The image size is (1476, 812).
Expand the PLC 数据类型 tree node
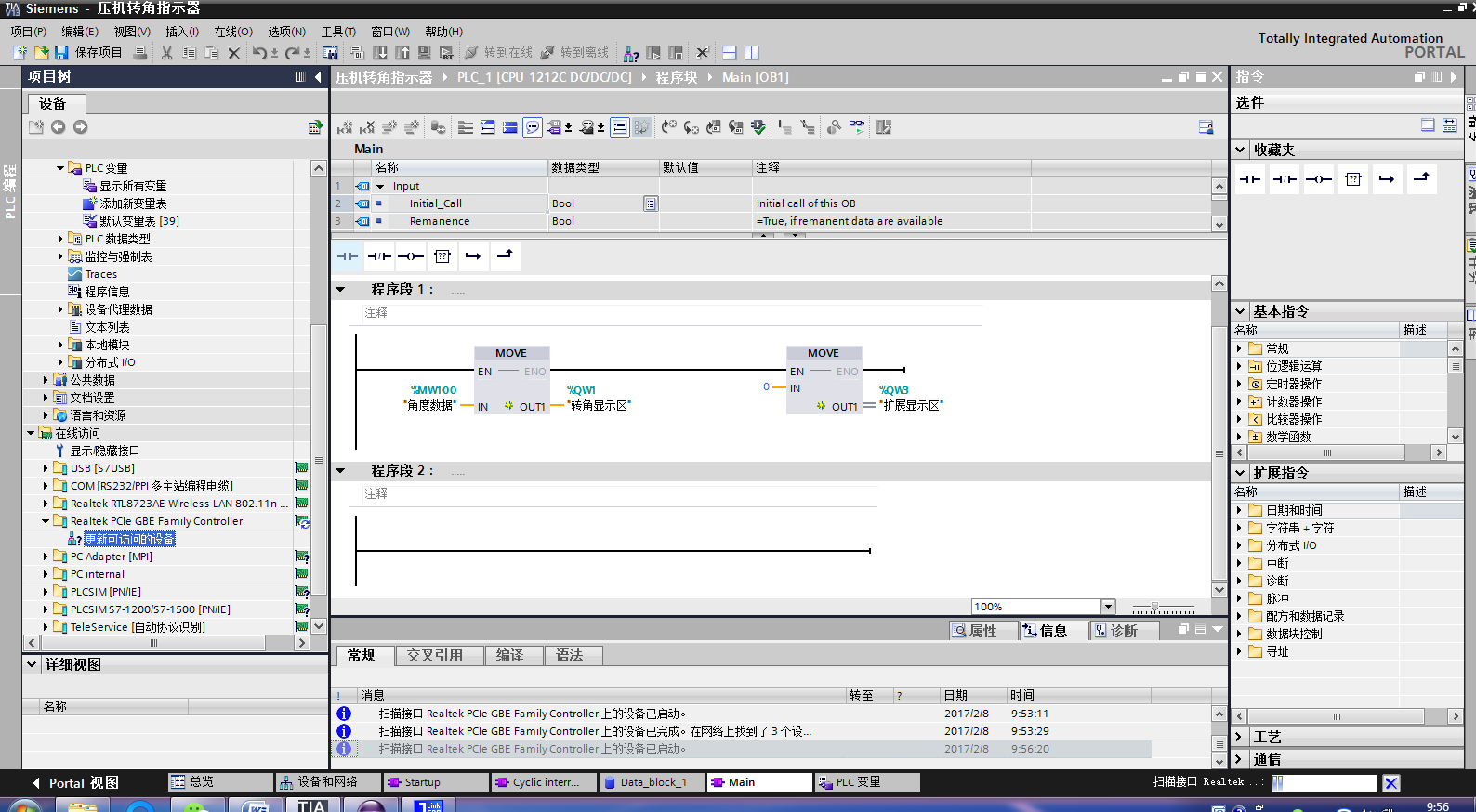(61, 239)
